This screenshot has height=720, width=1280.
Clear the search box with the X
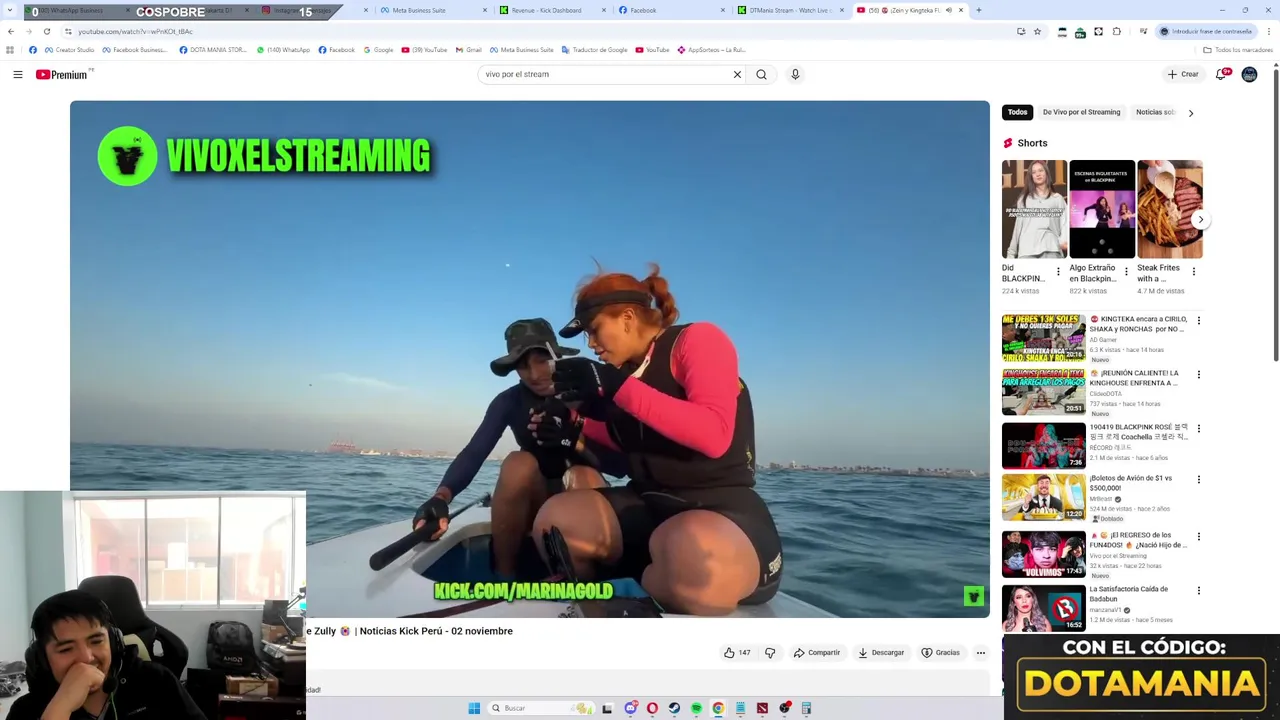737,74
